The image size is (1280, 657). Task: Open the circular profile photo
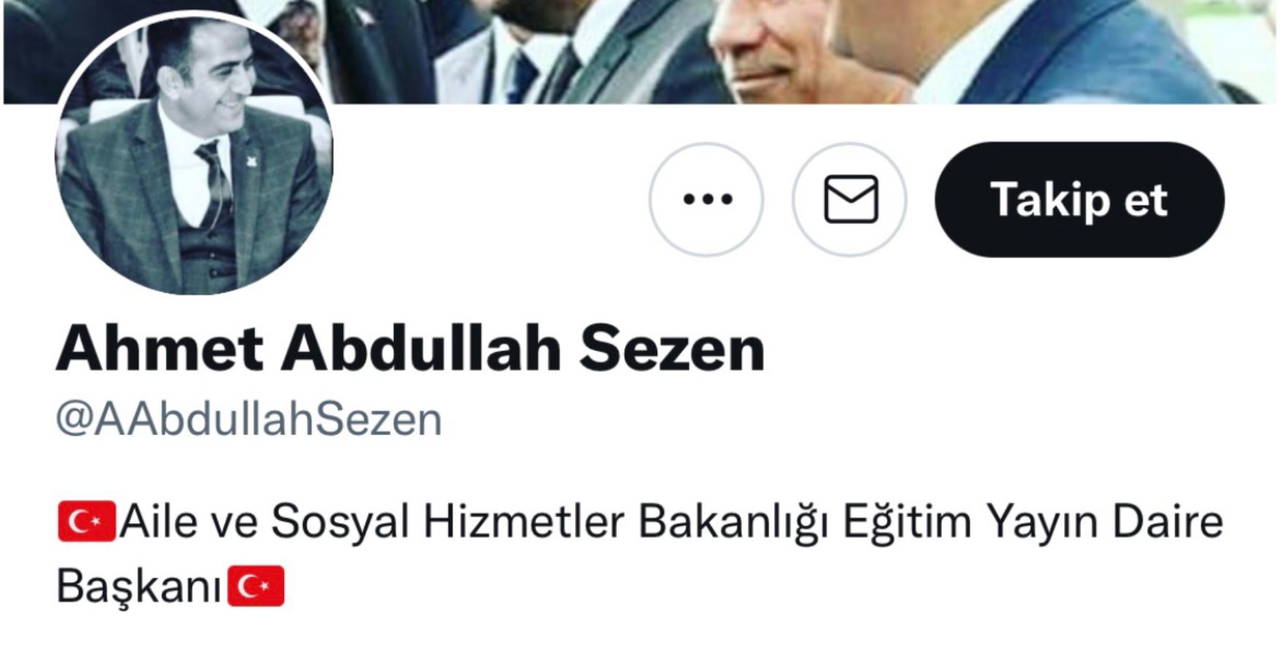[194, 155]
